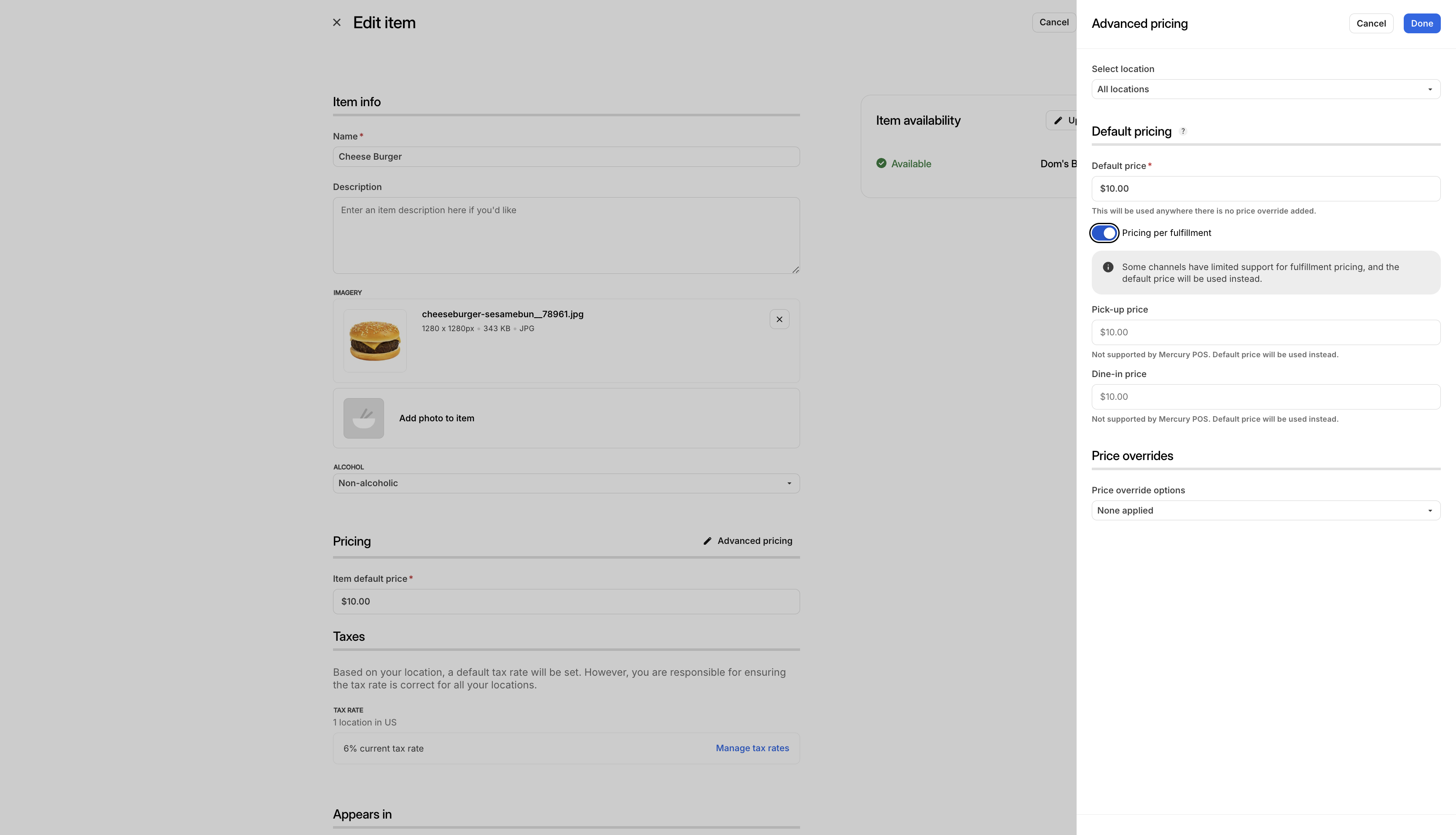The width and height of the screenshot is (1456, 835).
Task: Click the Taxes section heading
Action: (349, 637)
